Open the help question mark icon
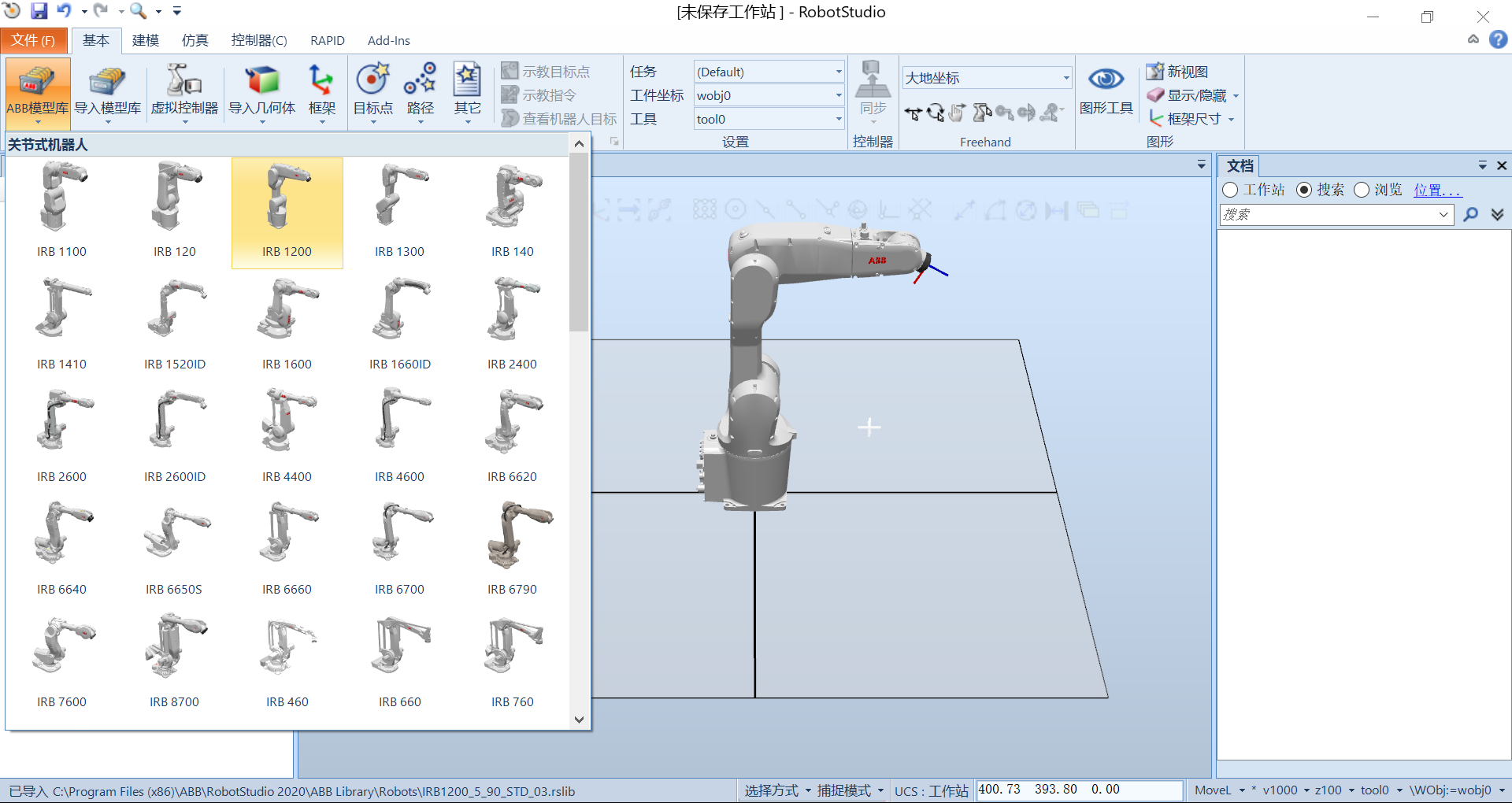The height and width of the screenshot is (803, 1512). coord(1498,39)
